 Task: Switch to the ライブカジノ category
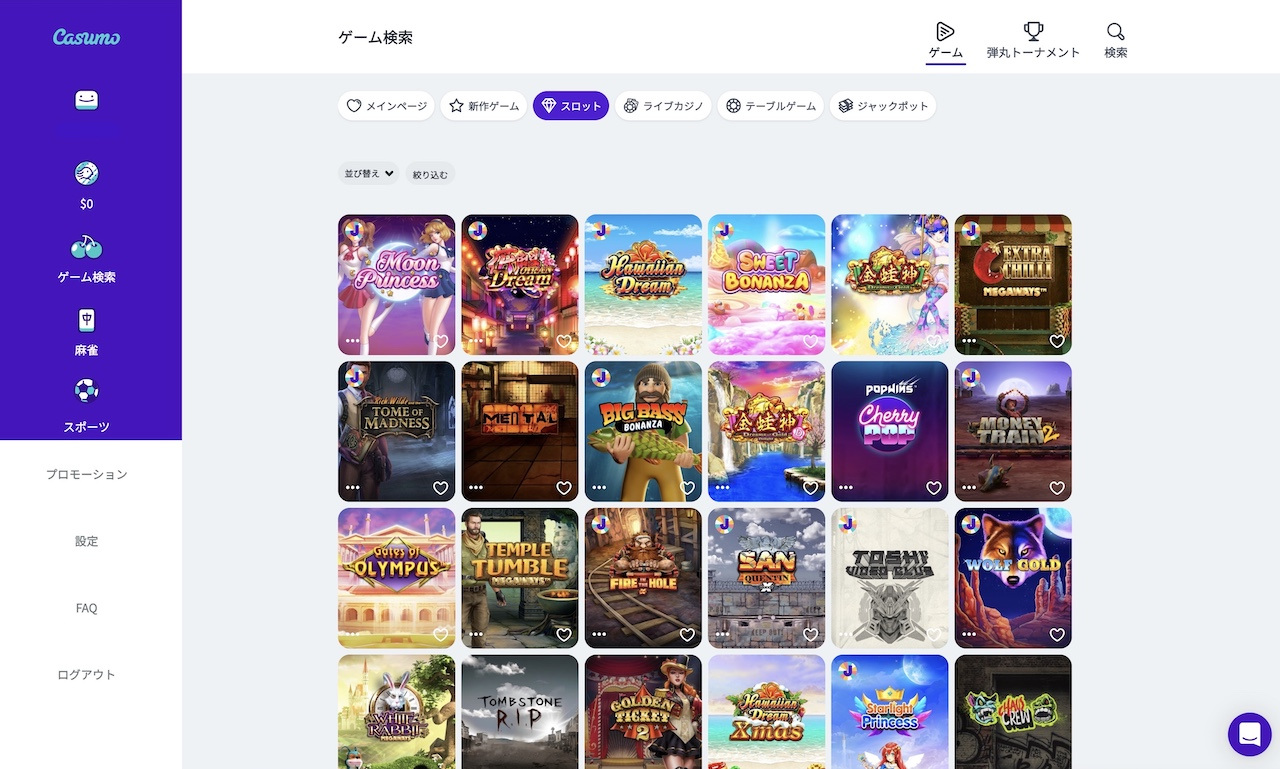tap(663, 106)
